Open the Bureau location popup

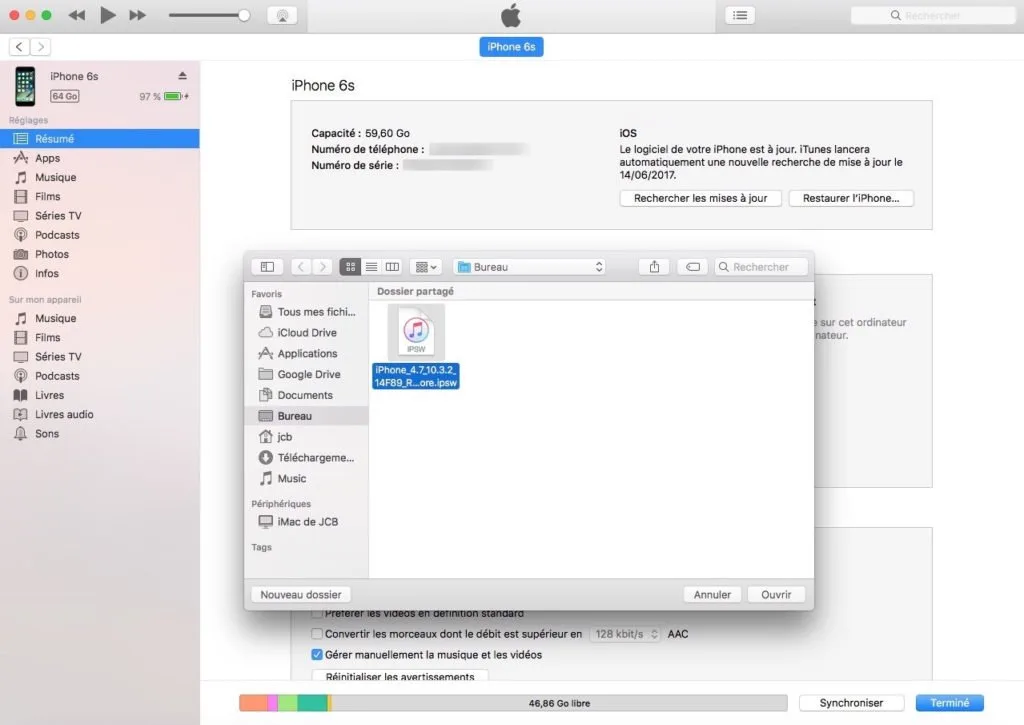coord(530,266)
